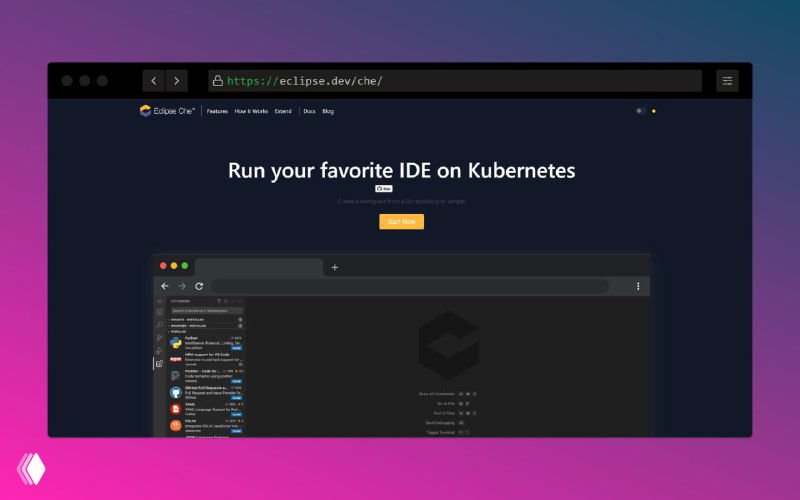Click the Start Now button
The width and height of the screenshot is (800, 500).
[x=401, y=221]
